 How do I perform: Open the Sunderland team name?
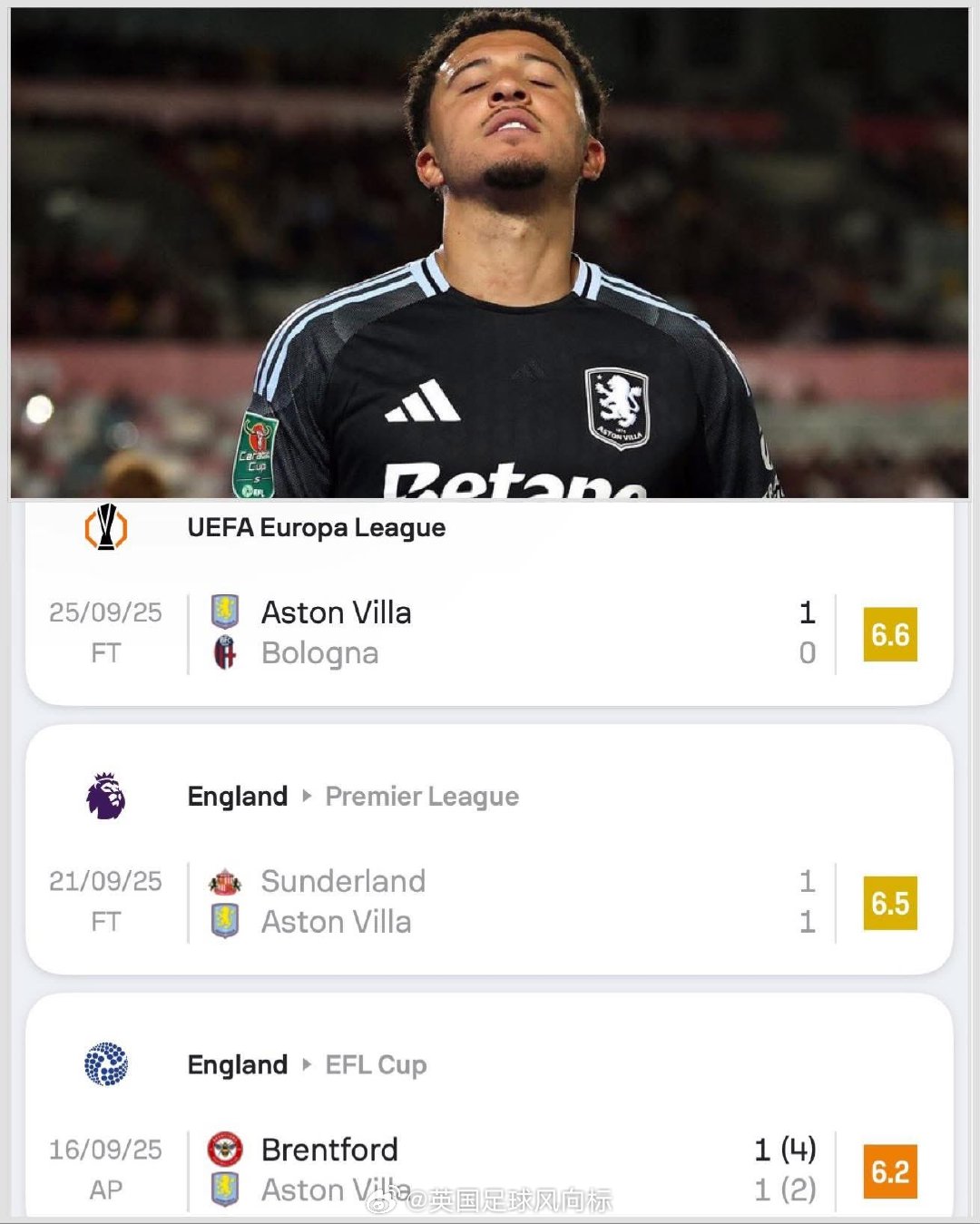tap(343, 881)
